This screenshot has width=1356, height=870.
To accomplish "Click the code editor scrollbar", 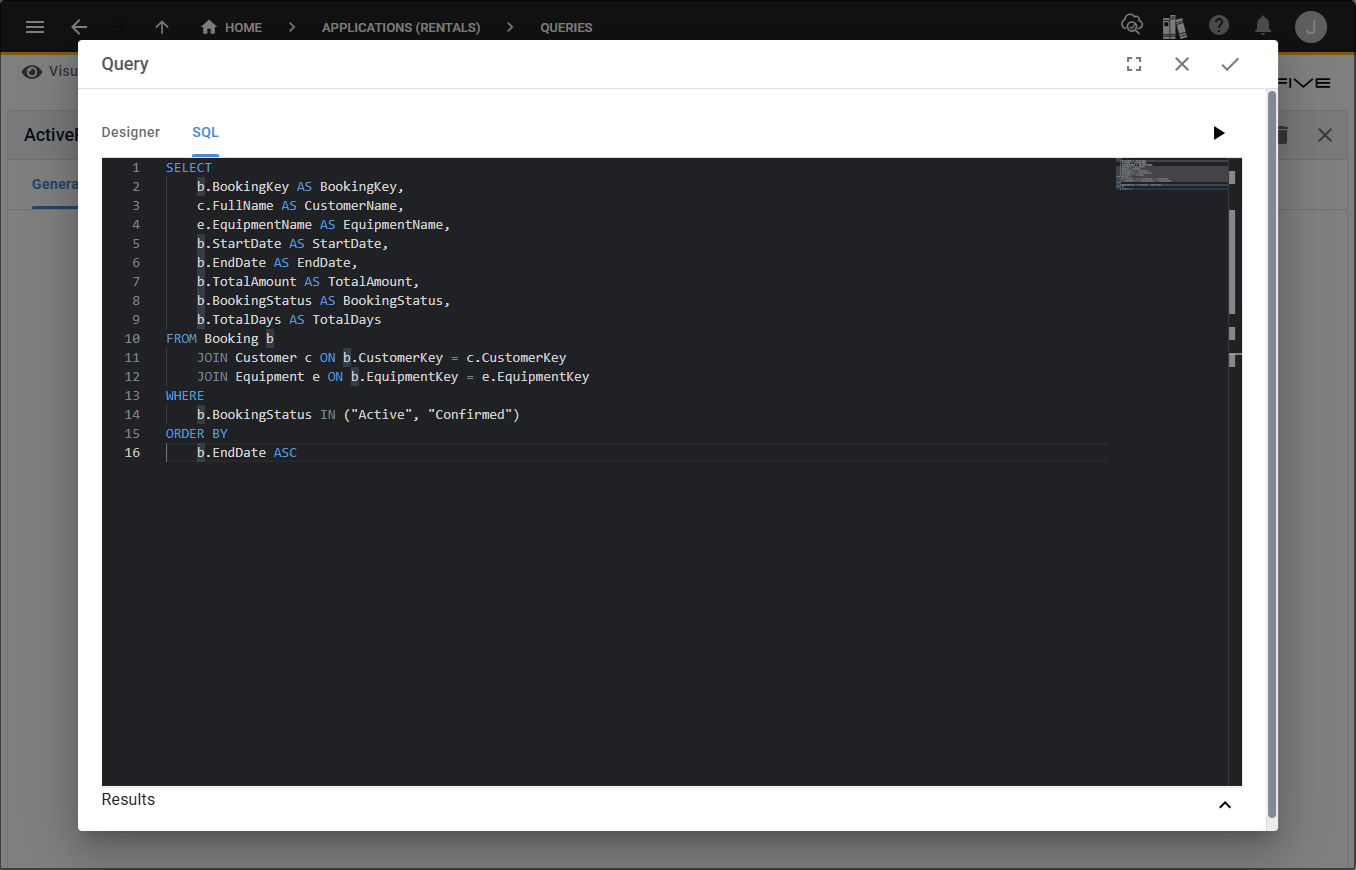I will point(1233,262).
